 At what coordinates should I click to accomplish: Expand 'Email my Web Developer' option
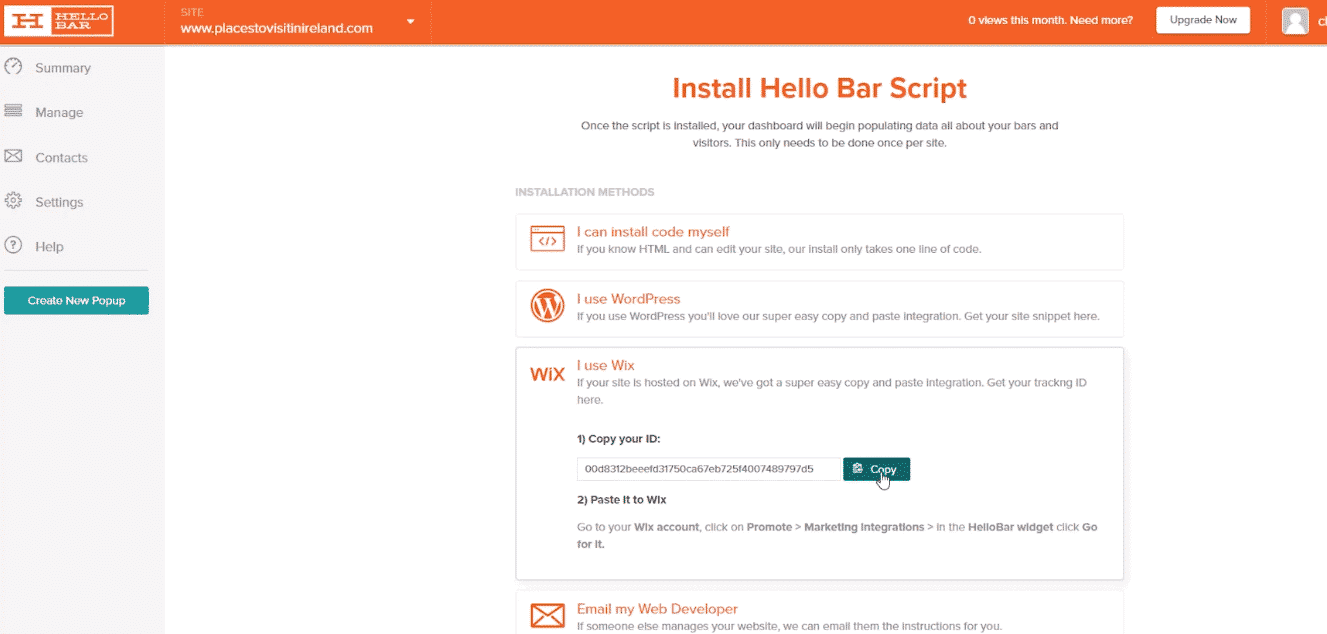(819, 612)
